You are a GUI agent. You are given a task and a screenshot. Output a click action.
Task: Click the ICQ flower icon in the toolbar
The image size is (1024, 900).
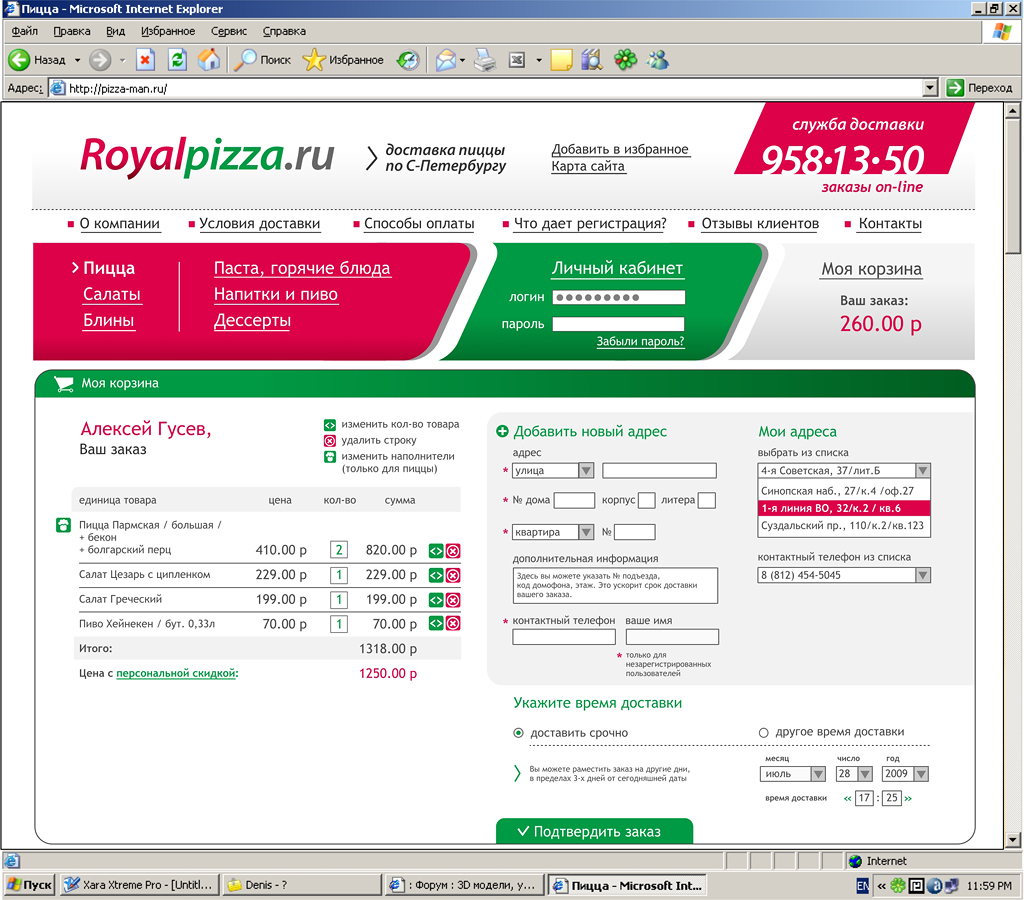625,60
